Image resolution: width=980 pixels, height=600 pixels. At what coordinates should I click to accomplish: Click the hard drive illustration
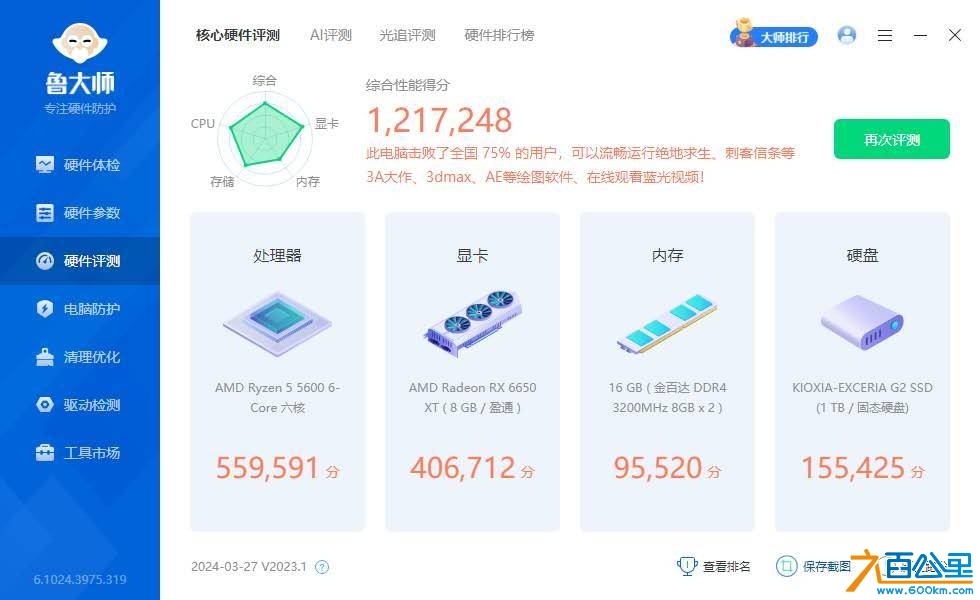point(862,322)
